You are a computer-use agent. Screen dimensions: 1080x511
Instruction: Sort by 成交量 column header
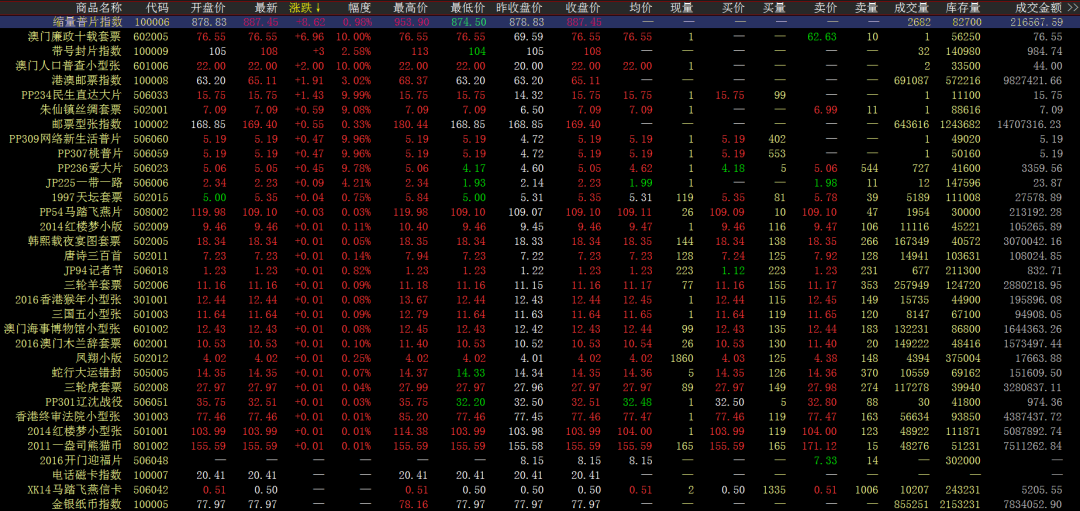pos(912,8)
